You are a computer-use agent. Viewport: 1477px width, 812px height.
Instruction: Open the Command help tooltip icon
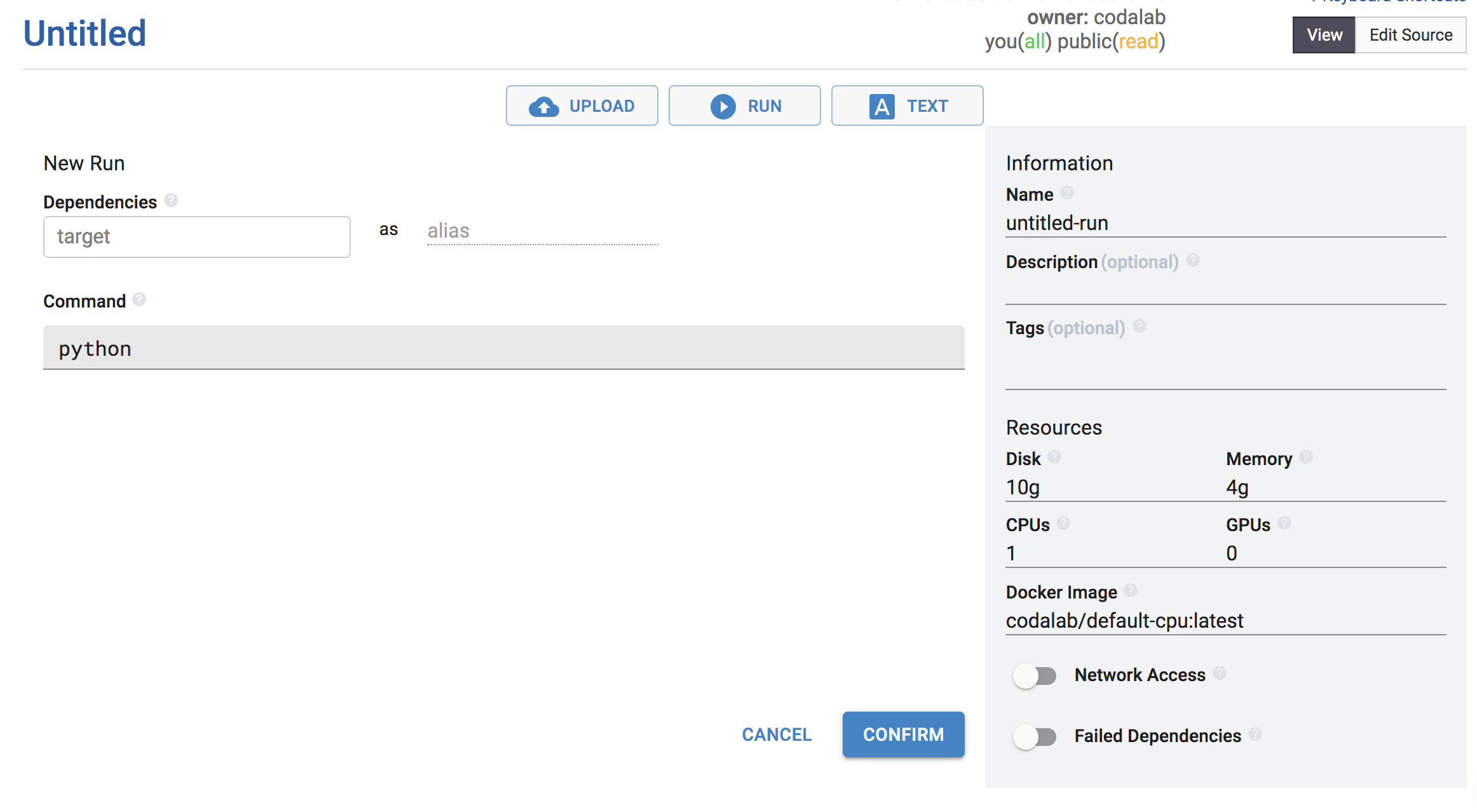(140, 299)
